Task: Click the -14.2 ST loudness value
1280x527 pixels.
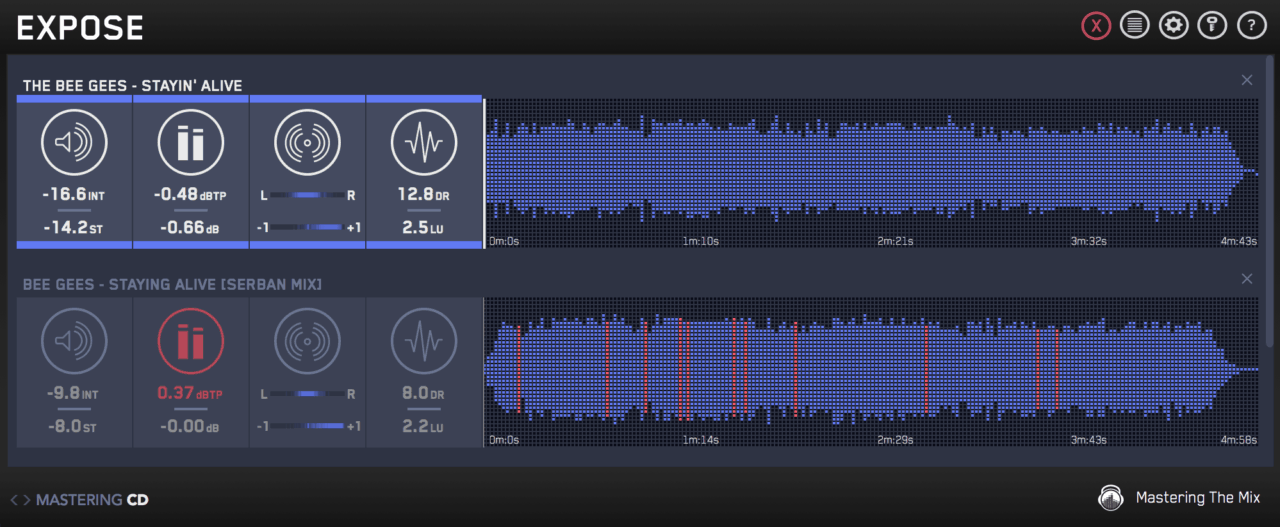Action: [75, 227]
